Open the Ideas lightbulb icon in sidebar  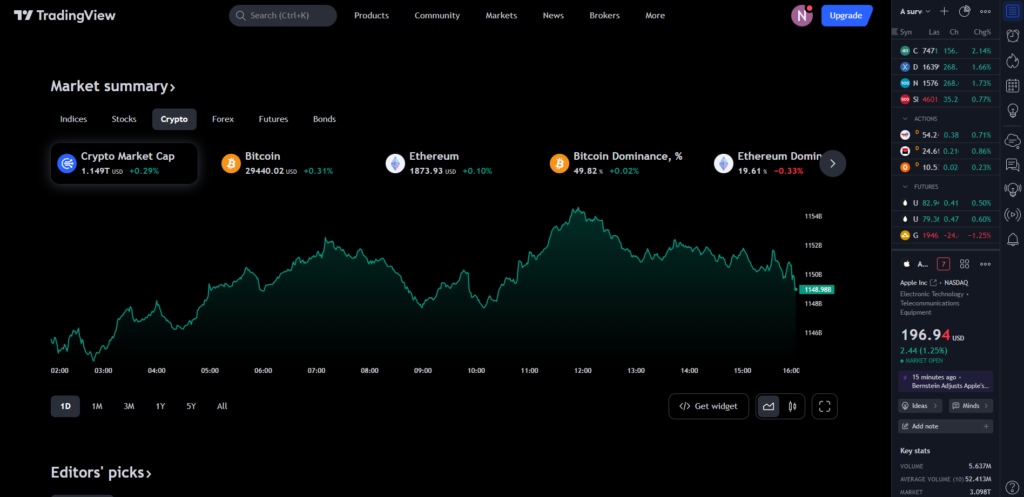[1012, 111]
